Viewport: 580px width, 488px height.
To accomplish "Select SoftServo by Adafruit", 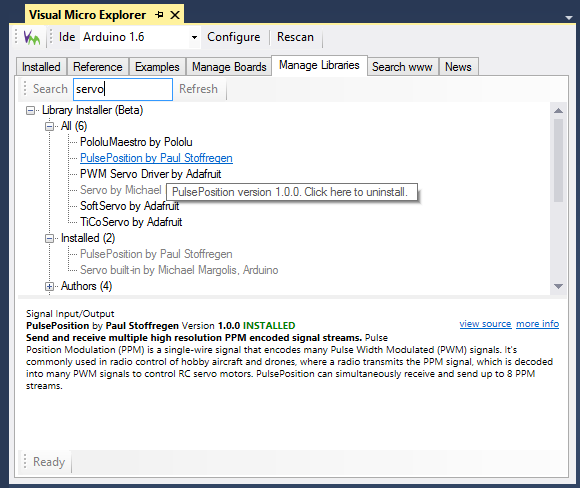I will (x=129, y=206).
